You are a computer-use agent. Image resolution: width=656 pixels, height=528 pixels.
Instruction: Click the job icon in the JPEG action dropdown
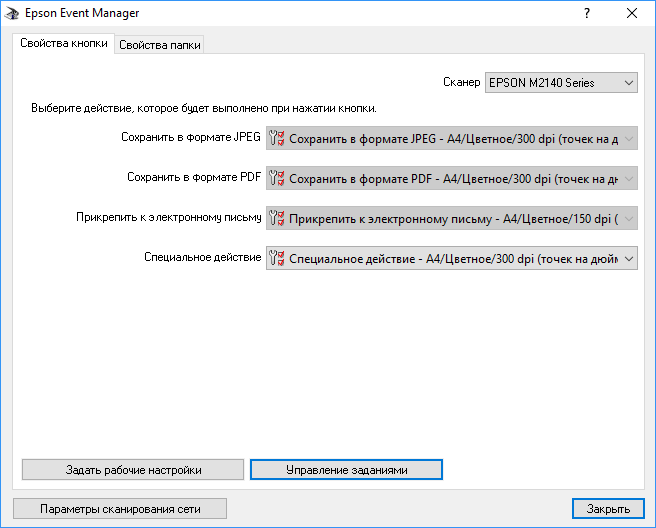(x=278, y=139)
